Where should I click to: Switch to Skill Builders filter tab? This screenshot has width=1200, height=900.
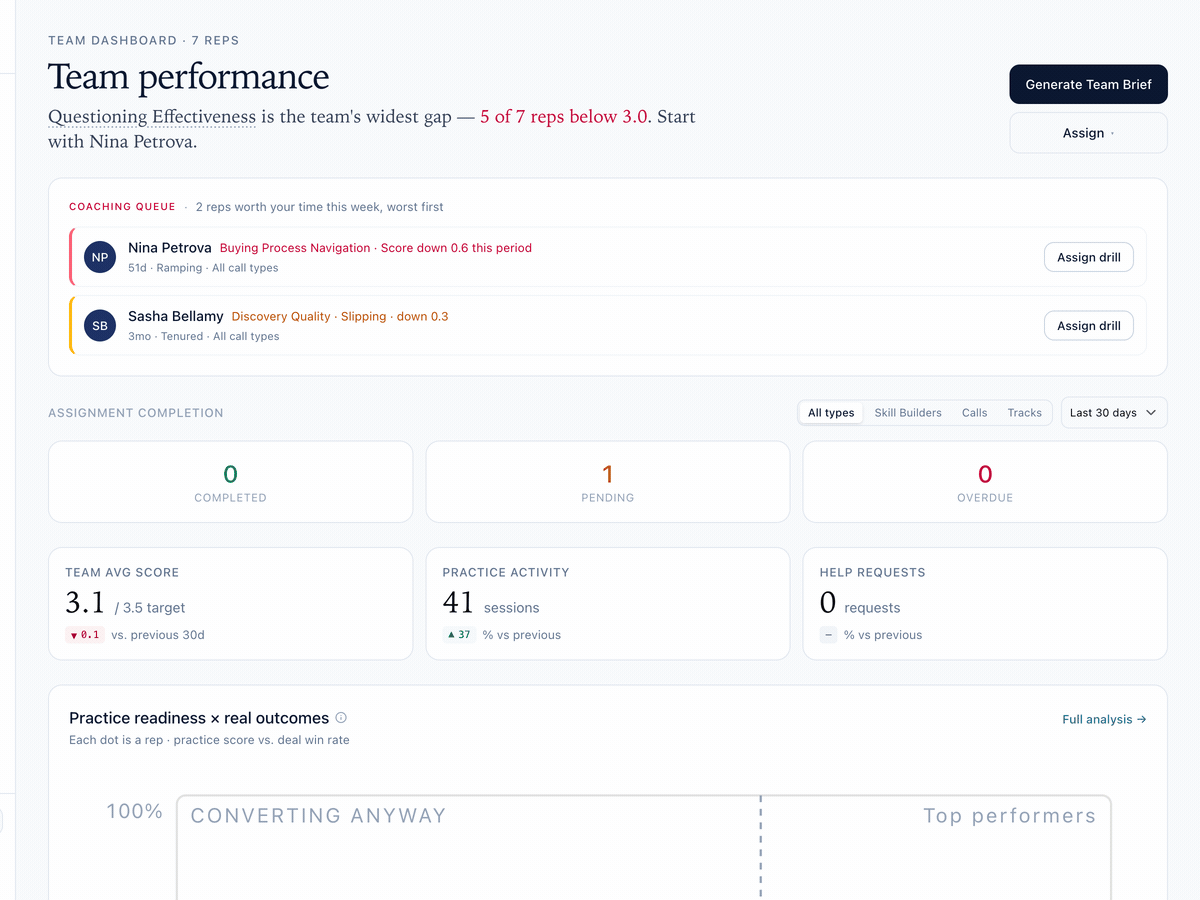click(x=908, y=413)
